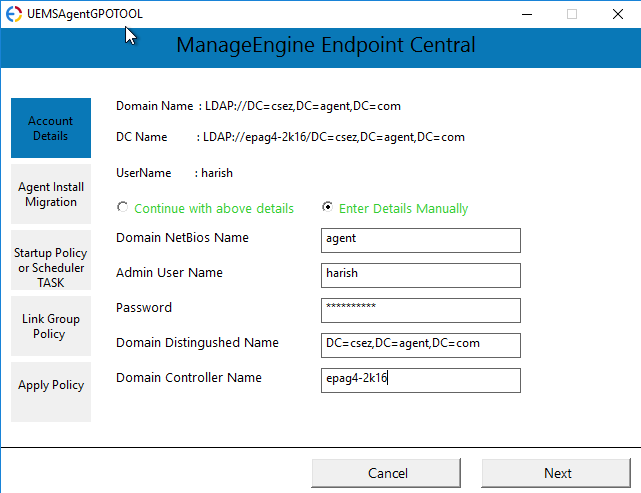Screen dimensions: 641x493
Task: Close the UEMSAgentGPOTOOL window
Action: [618, 14]
